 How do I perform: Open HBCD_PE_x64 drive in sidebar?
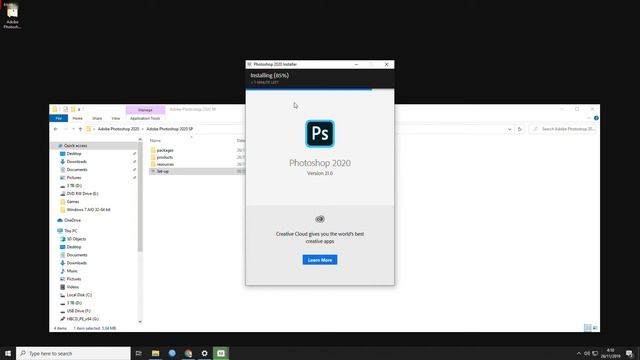(x=82, y=319)
